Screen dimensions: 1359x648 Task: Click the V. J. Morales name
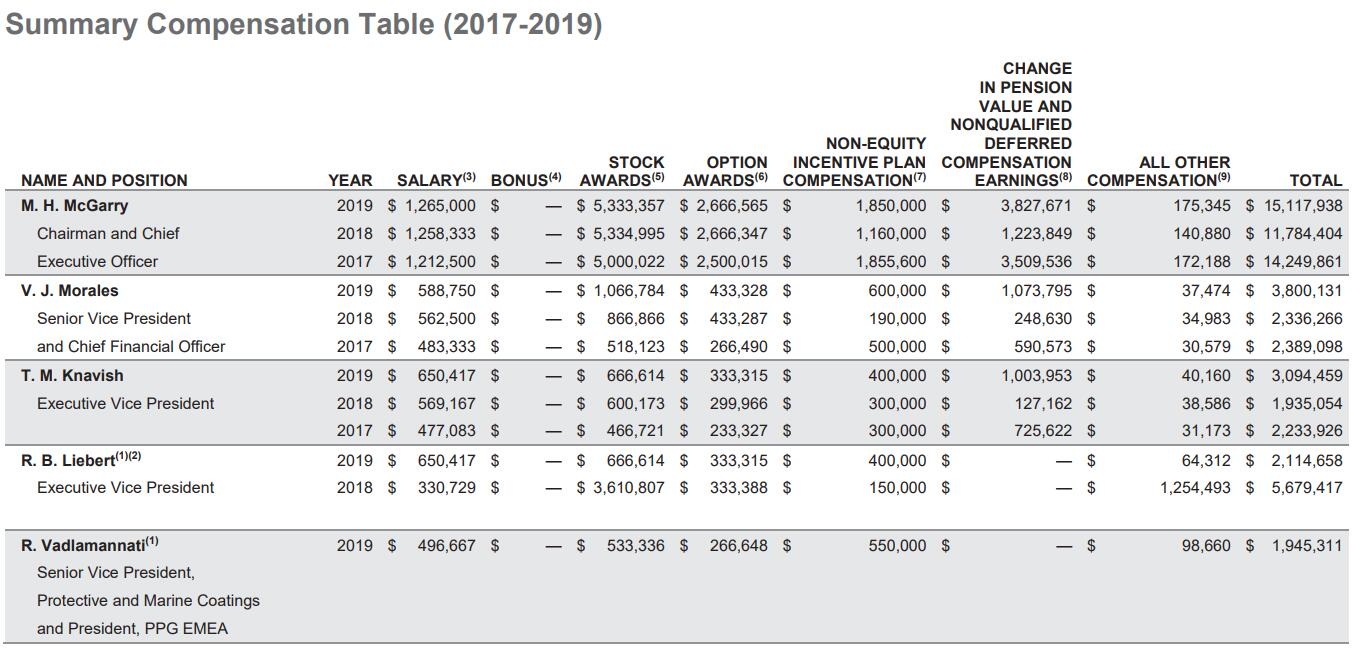[70, 290]
